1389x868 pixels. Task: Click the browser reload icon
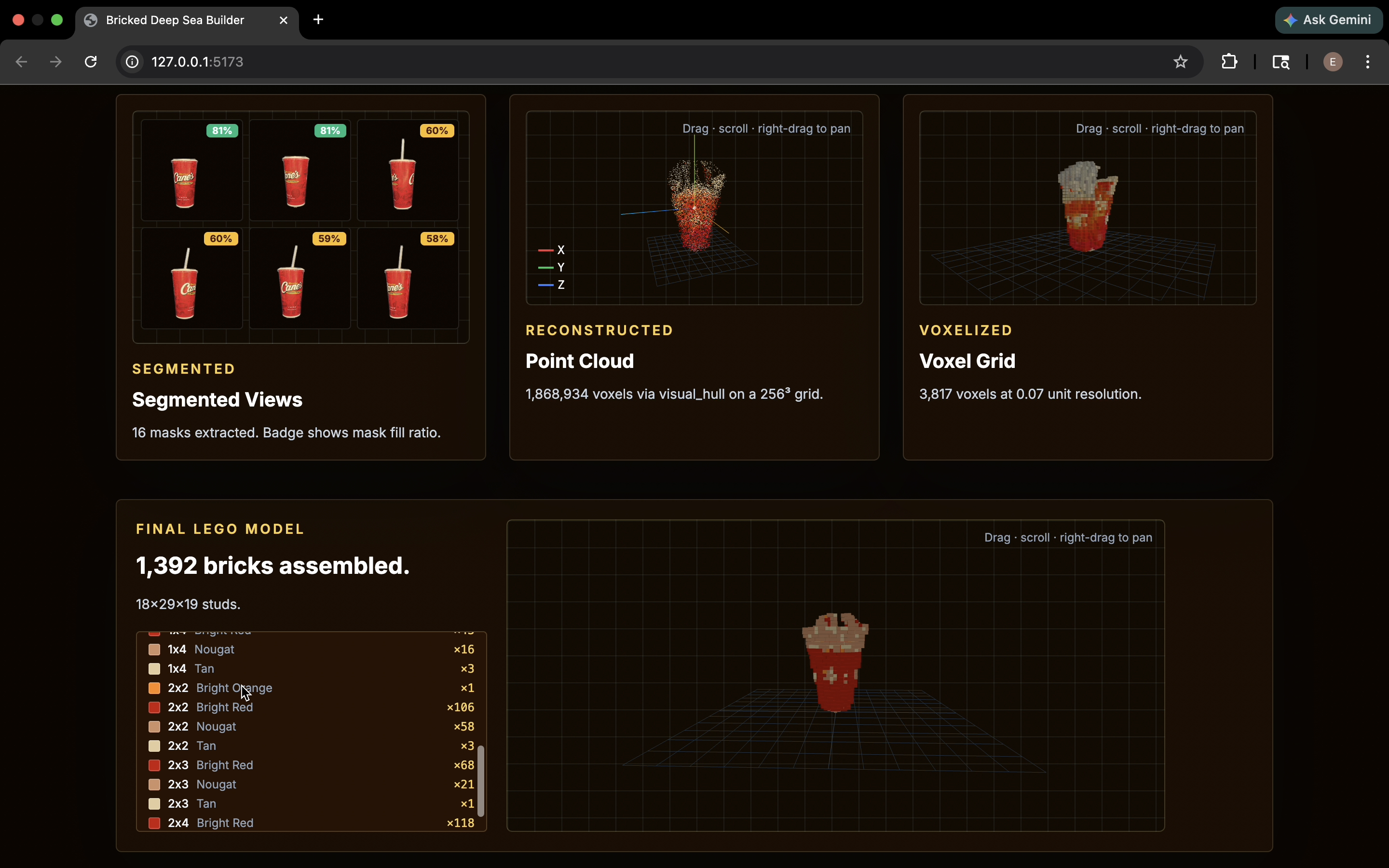(x=91, y=61)
